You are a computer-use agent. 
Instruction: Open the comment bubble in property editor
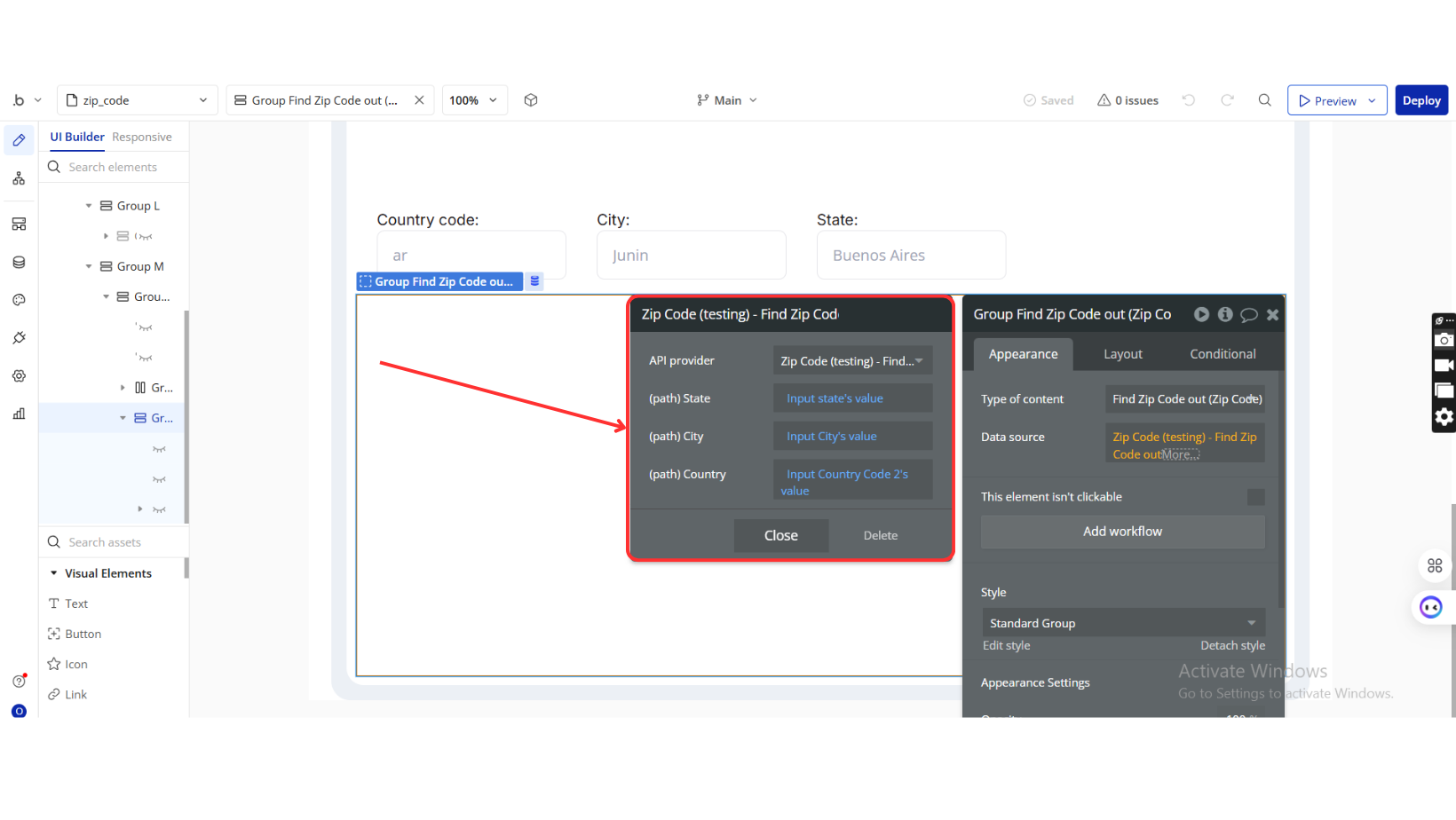click(1248, 314)
